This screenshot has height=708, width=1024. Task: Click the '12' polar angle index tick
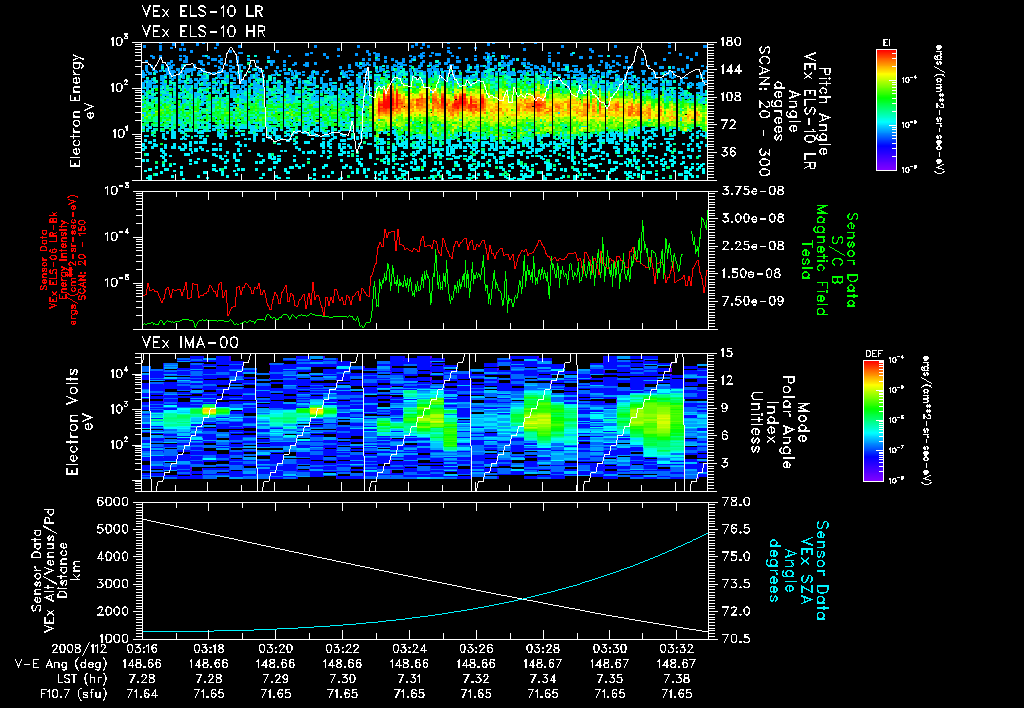(x=726, y=380)
